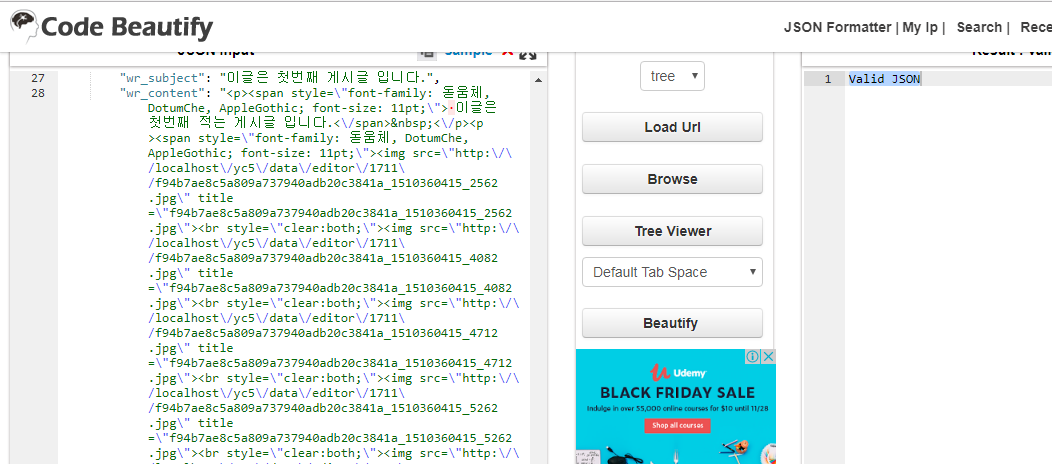Click the input editor scroll up arrow
The height and width of the screenshot is (464, 1052).
(x=538, y=79)
